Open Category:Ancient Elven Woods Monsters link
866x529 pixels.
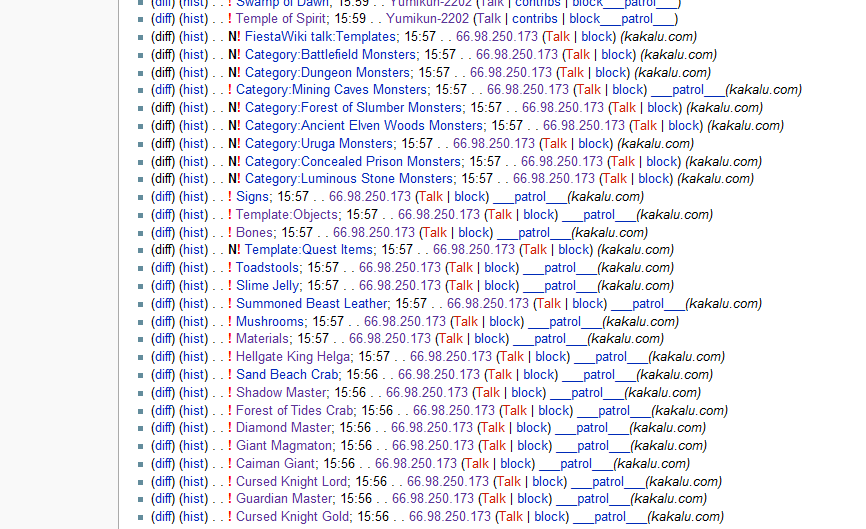point(364,126)
